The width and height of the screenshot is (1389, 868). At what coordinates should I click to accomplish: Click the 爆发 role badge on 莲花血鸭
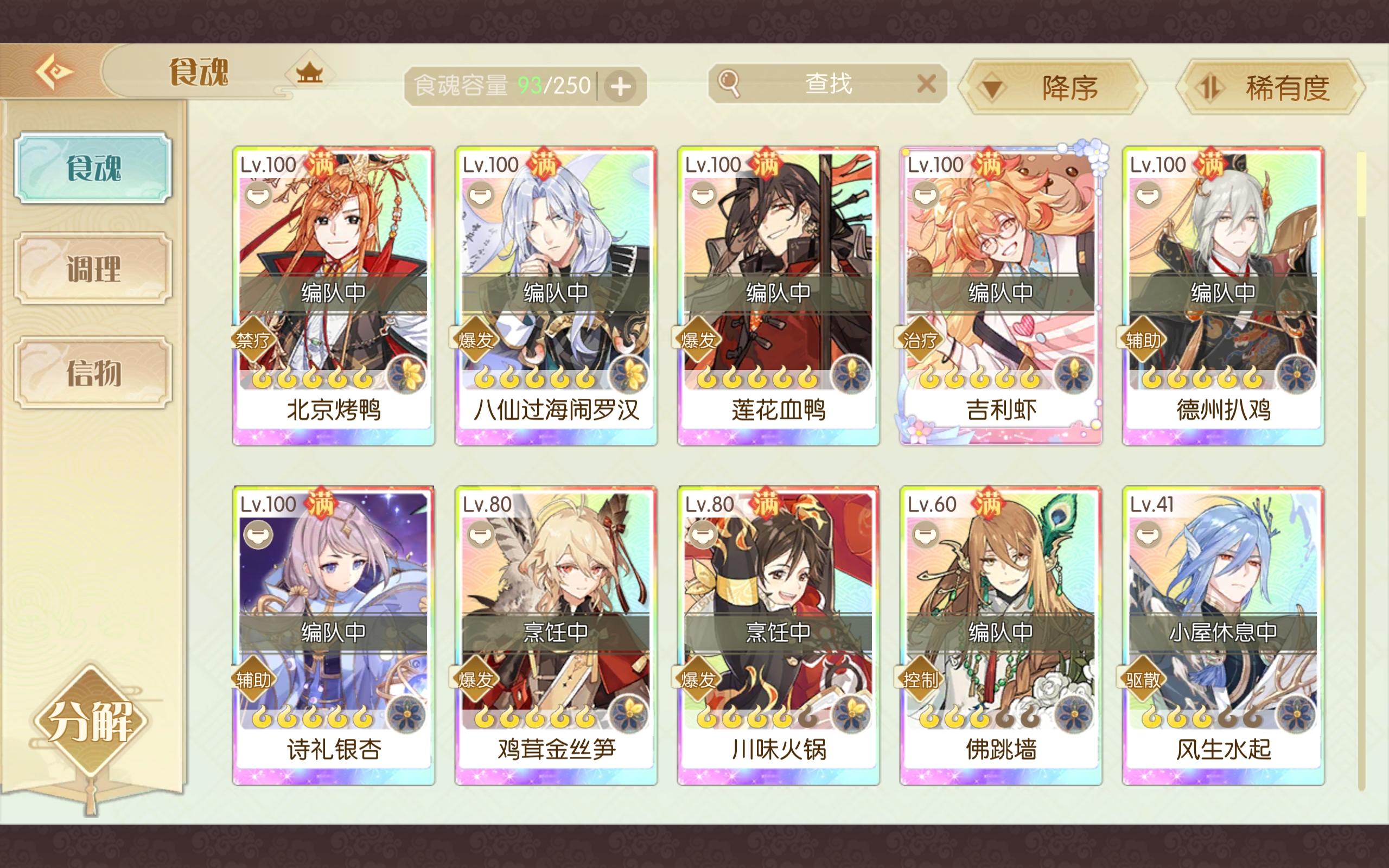697,340
